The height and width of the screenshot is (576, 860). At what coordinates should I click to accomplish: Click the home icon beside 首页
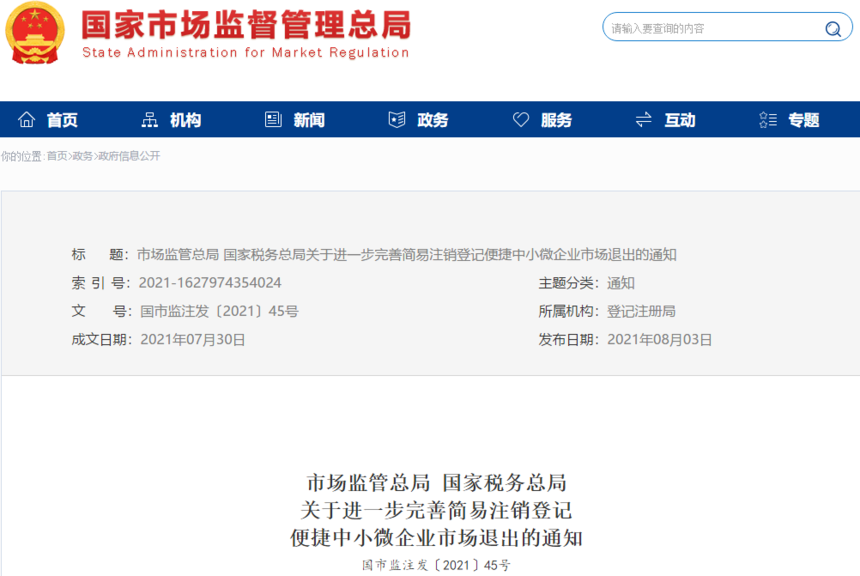(x=27, y=119)
